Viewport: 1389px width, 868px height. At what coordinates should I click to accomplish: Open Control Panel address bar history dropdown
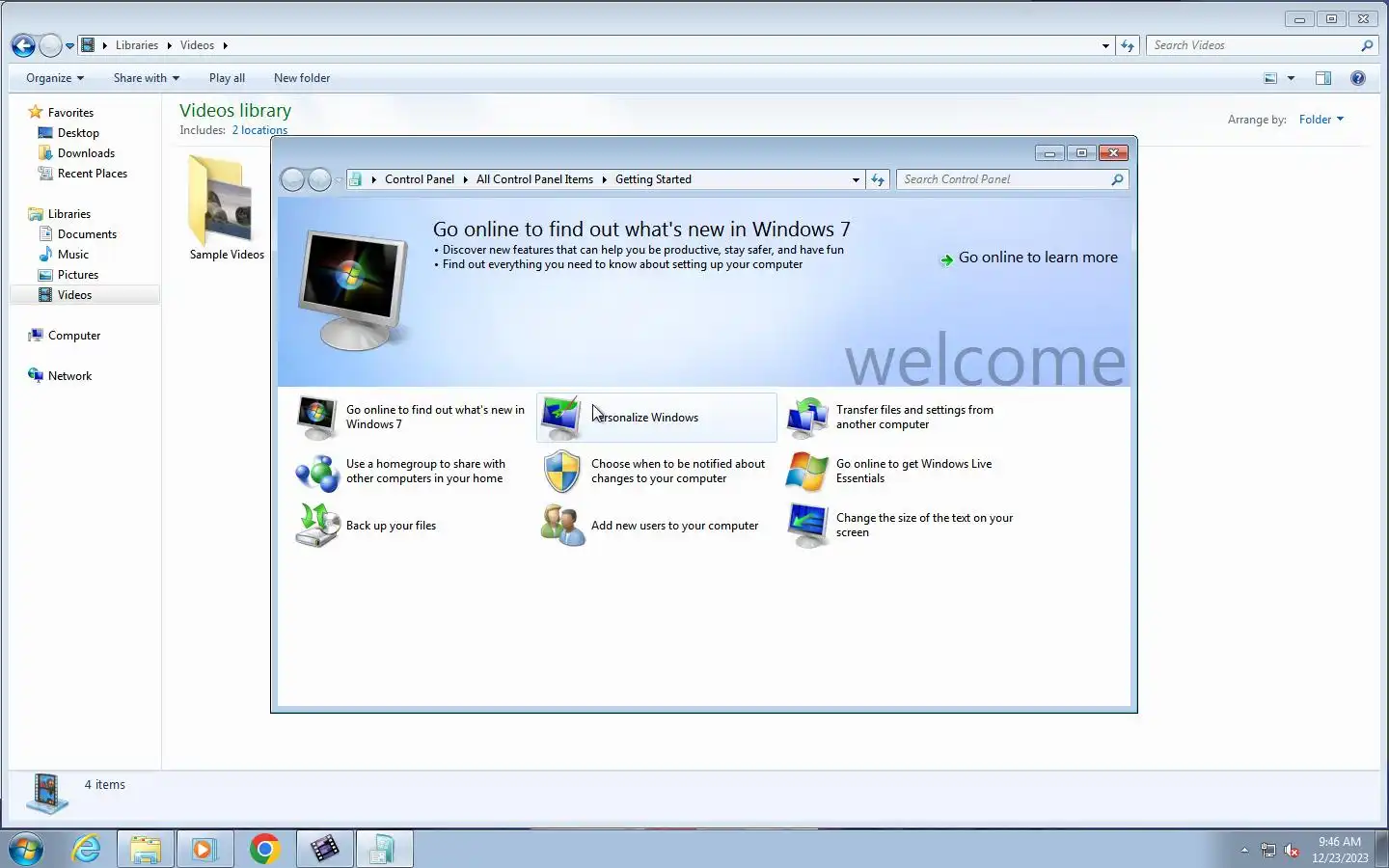[x=856, y=179]
